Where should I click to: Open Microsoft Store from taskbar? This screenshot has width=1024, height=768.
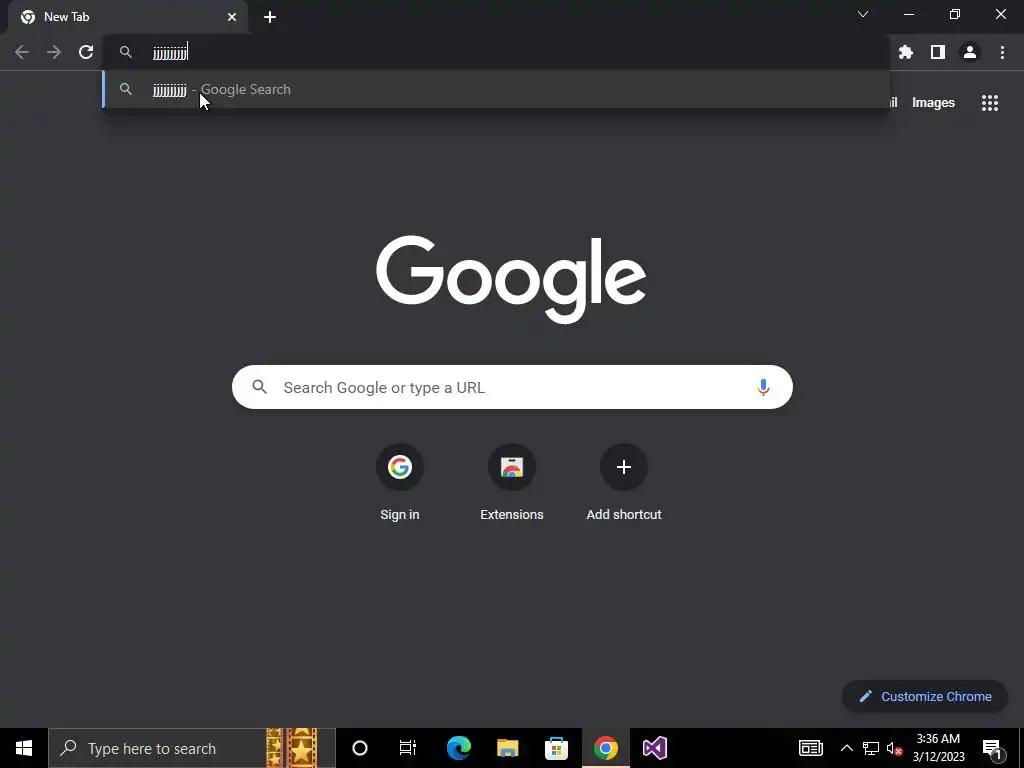click(x=556, y=748)
